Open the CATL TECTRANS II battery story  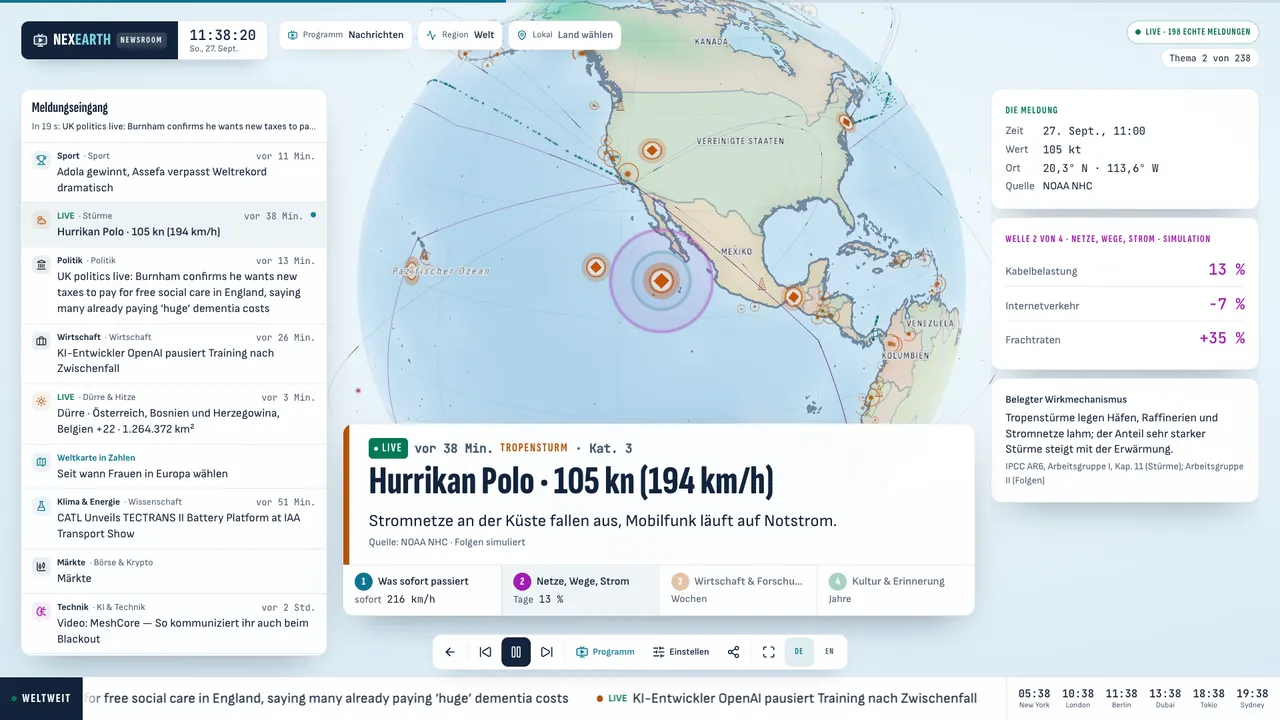pos(174,519)
